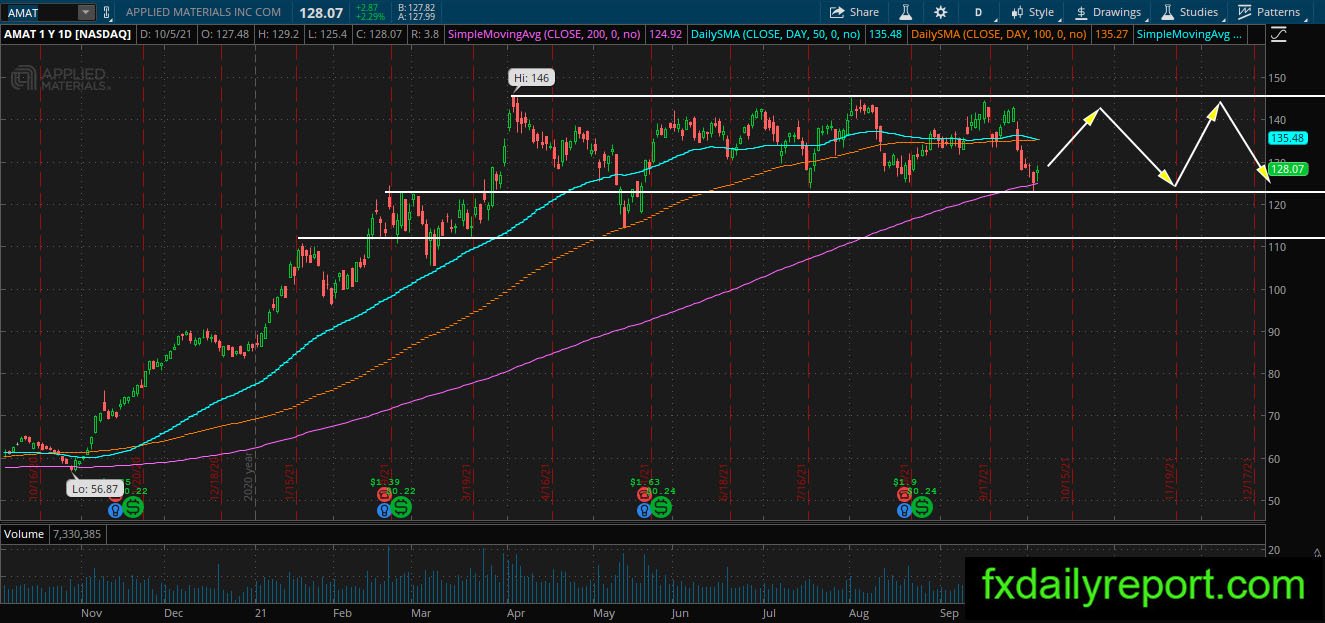Click the $1.9 earnings label

(x=905, y=482)
